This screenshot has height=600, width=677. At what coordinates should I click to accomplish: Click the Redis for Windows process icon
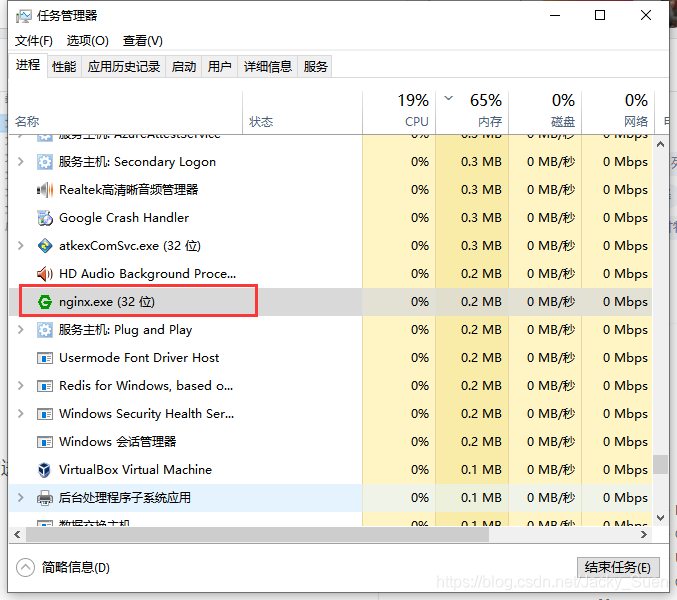pos(45,386)
